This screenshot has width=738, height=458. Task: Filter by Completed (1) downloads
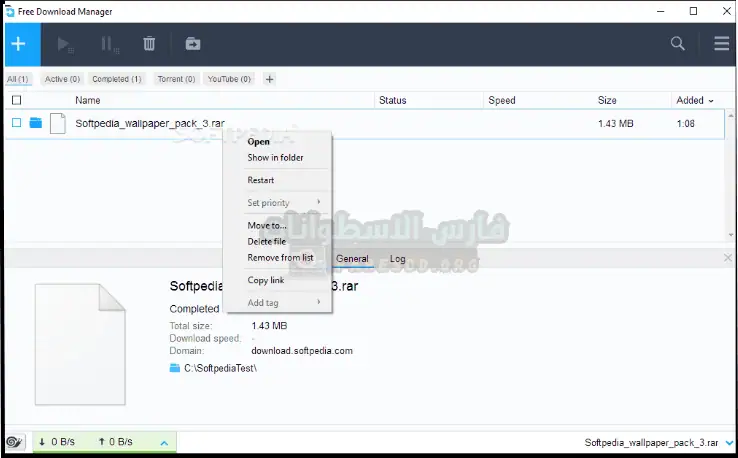(117, 79)
